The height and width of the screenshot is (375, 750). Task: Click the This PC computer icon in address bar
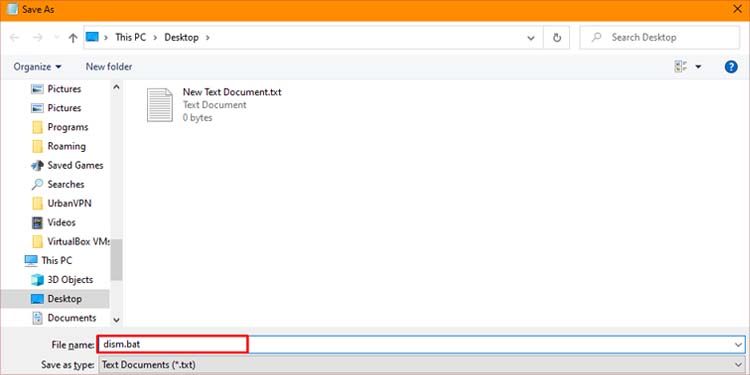click(x=91, y=37)
